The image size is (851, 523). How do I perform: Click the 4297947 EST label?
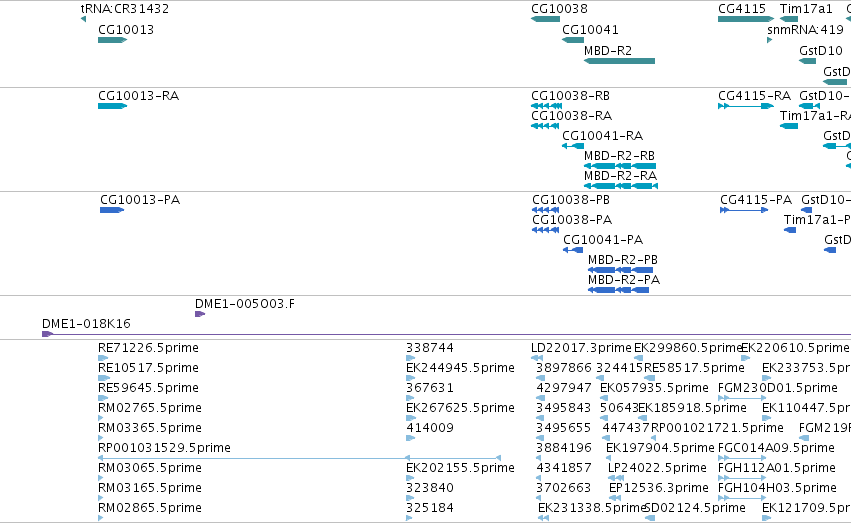[564, 388]
